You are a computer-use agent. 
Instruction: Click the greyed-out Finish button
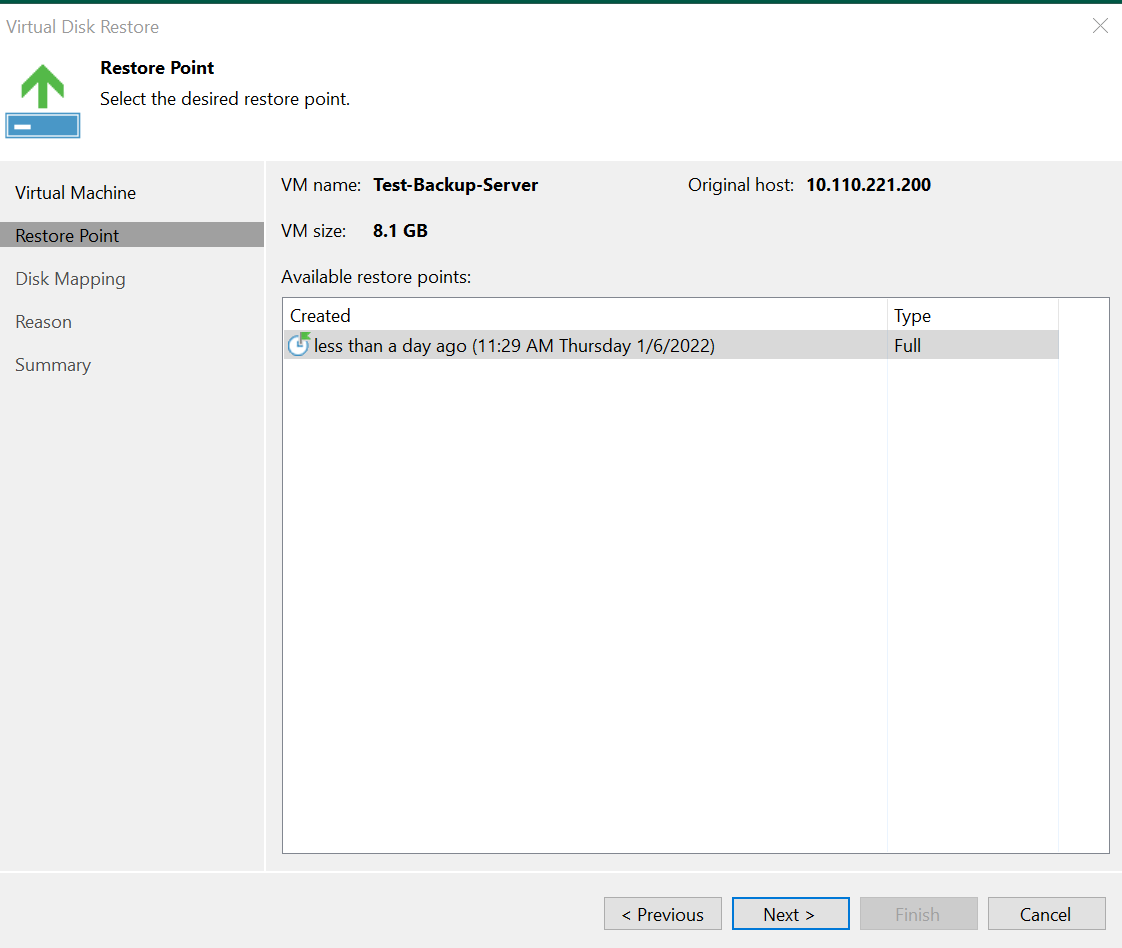tap(918, 914)
